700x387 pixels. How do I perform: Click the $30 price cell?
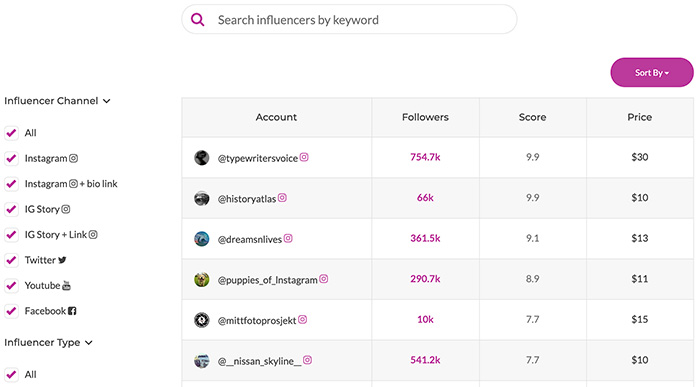click(x=640, y=157)
